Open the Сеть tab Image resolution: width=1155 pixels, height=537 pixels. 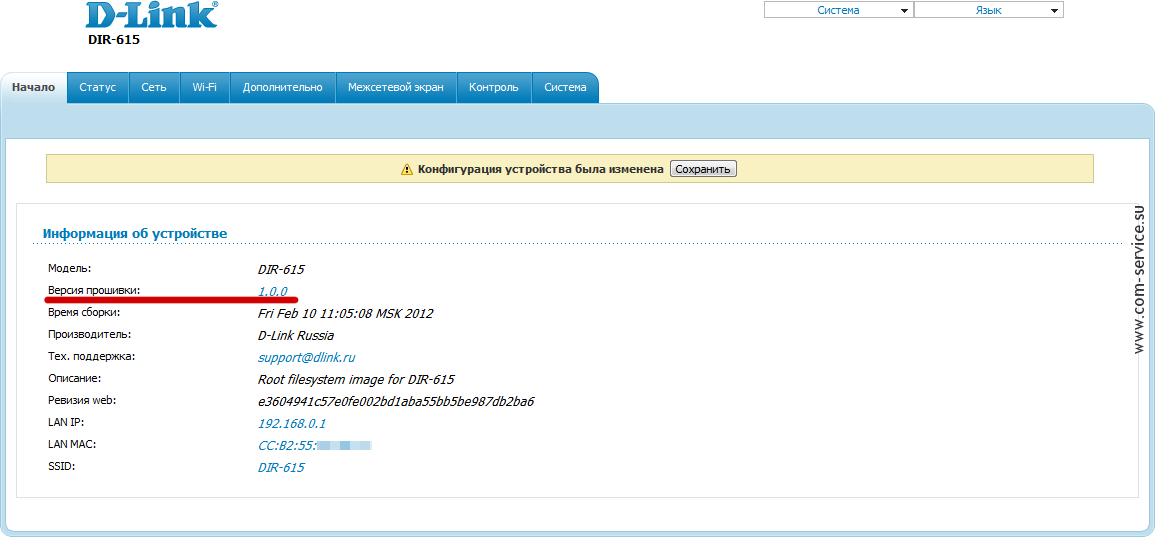(x=154, y=87)
